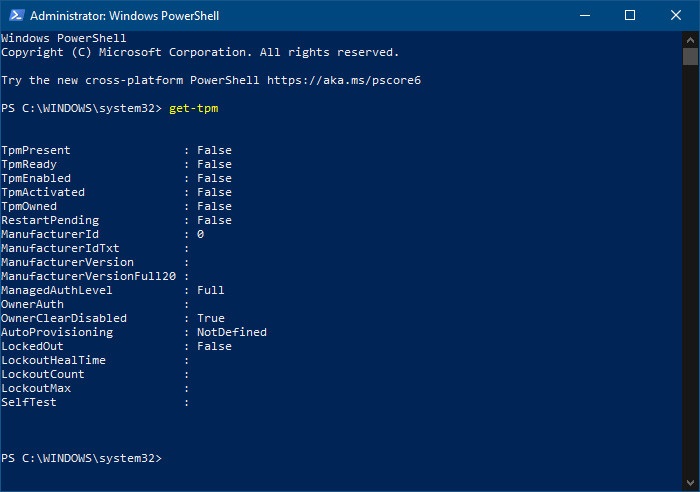The width and height of the screenshot is (700, 492).
Task: Click the SelfTest property name
Action: tap(29, 402)
